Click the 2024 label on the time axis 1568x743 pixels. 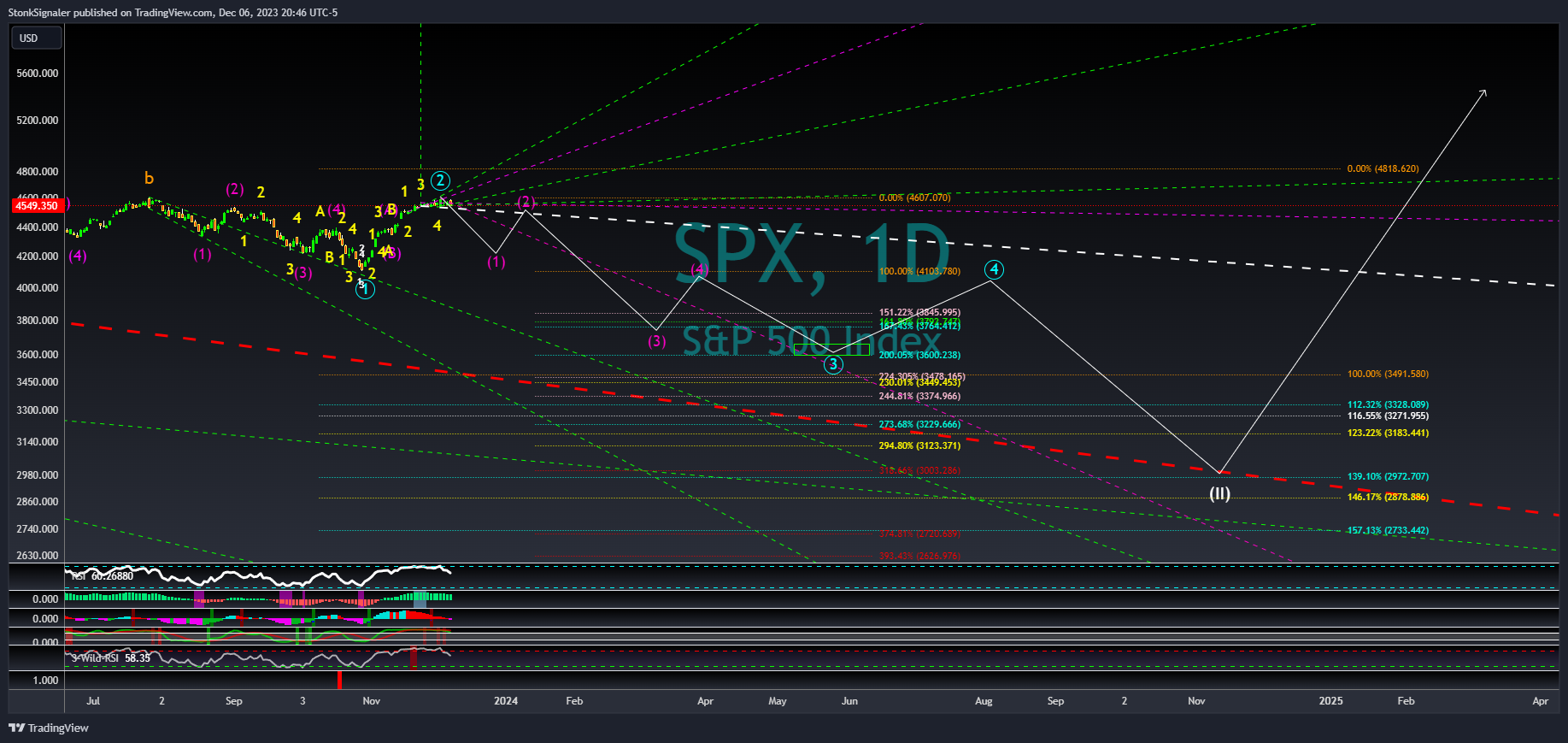(506, 701)
